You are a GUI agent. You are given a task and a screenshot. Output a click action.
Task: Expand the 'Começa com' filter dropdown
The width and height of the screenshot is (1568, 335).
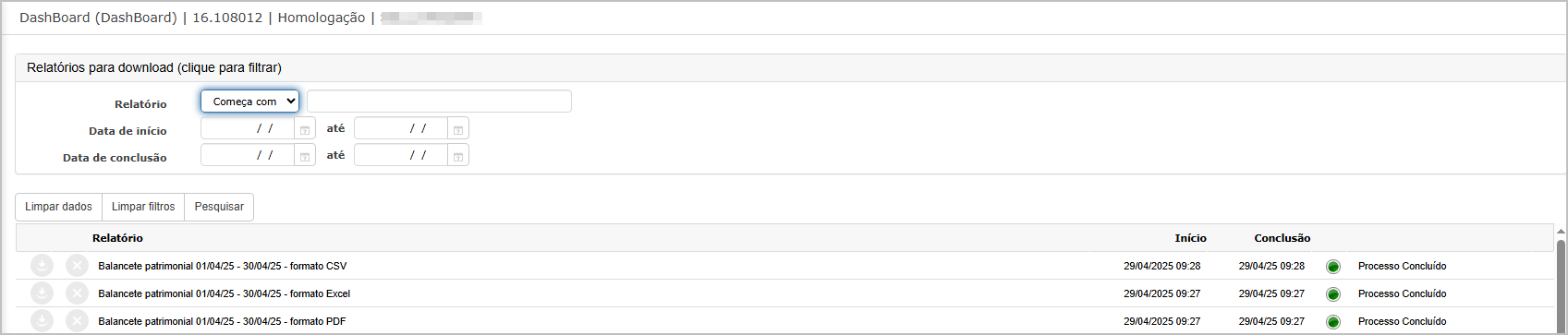249,102
